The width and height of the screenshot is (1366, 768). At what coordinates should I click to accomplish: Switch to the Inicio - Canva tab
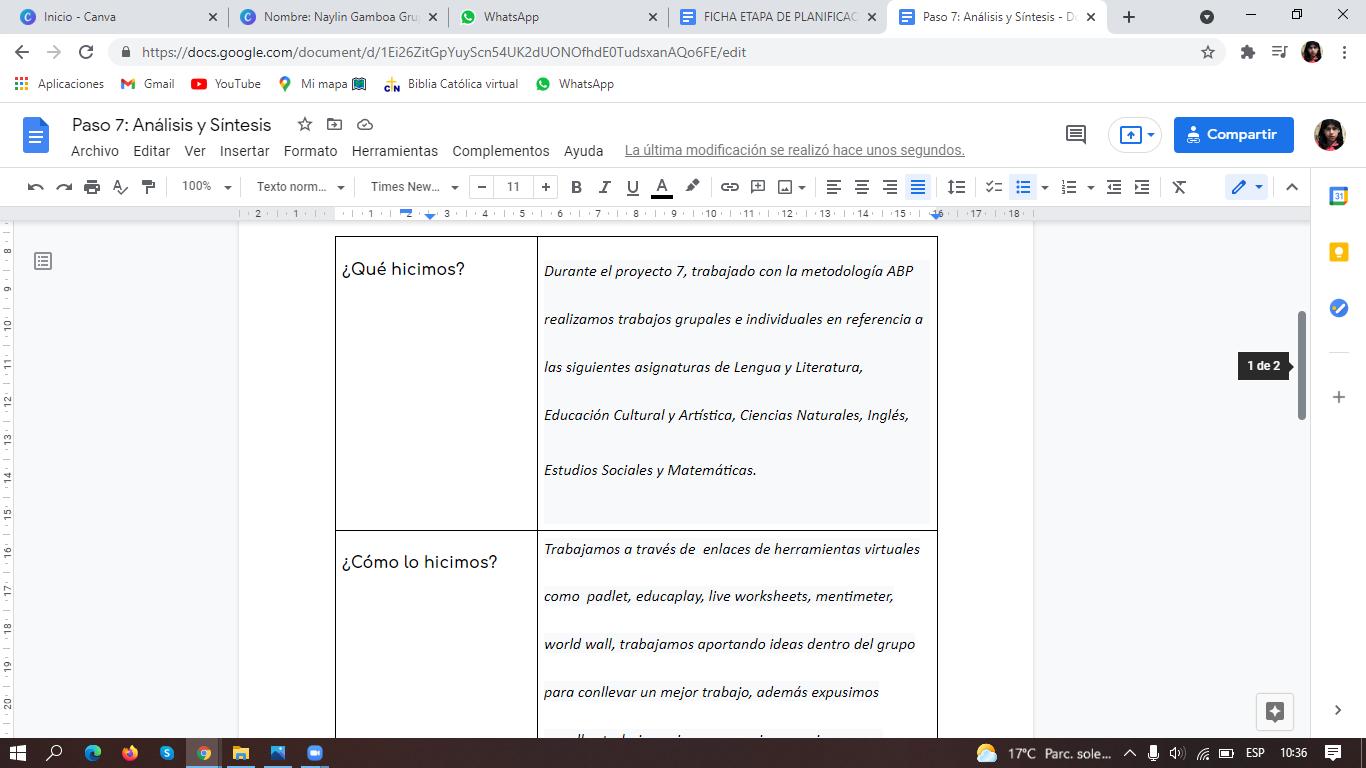(116, 17)
